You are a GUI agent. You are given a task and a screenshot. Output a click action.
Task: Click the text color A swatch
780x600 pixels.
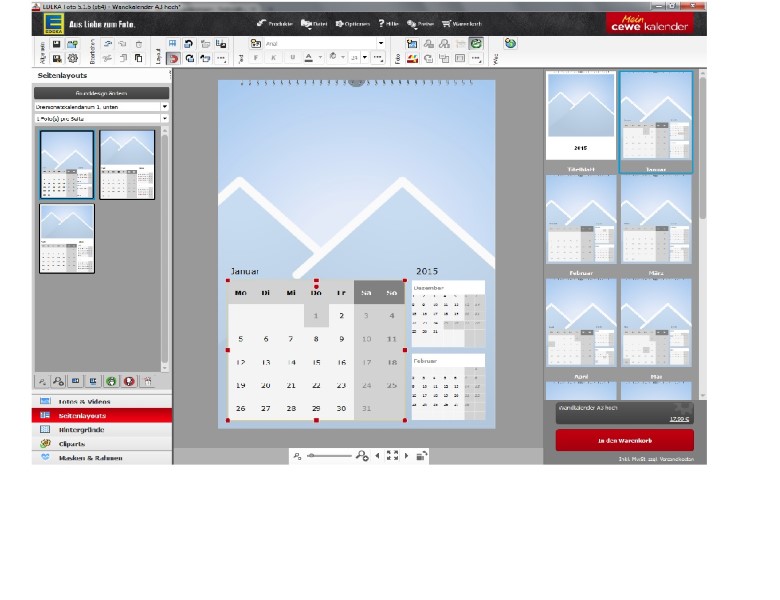(308, 58)
